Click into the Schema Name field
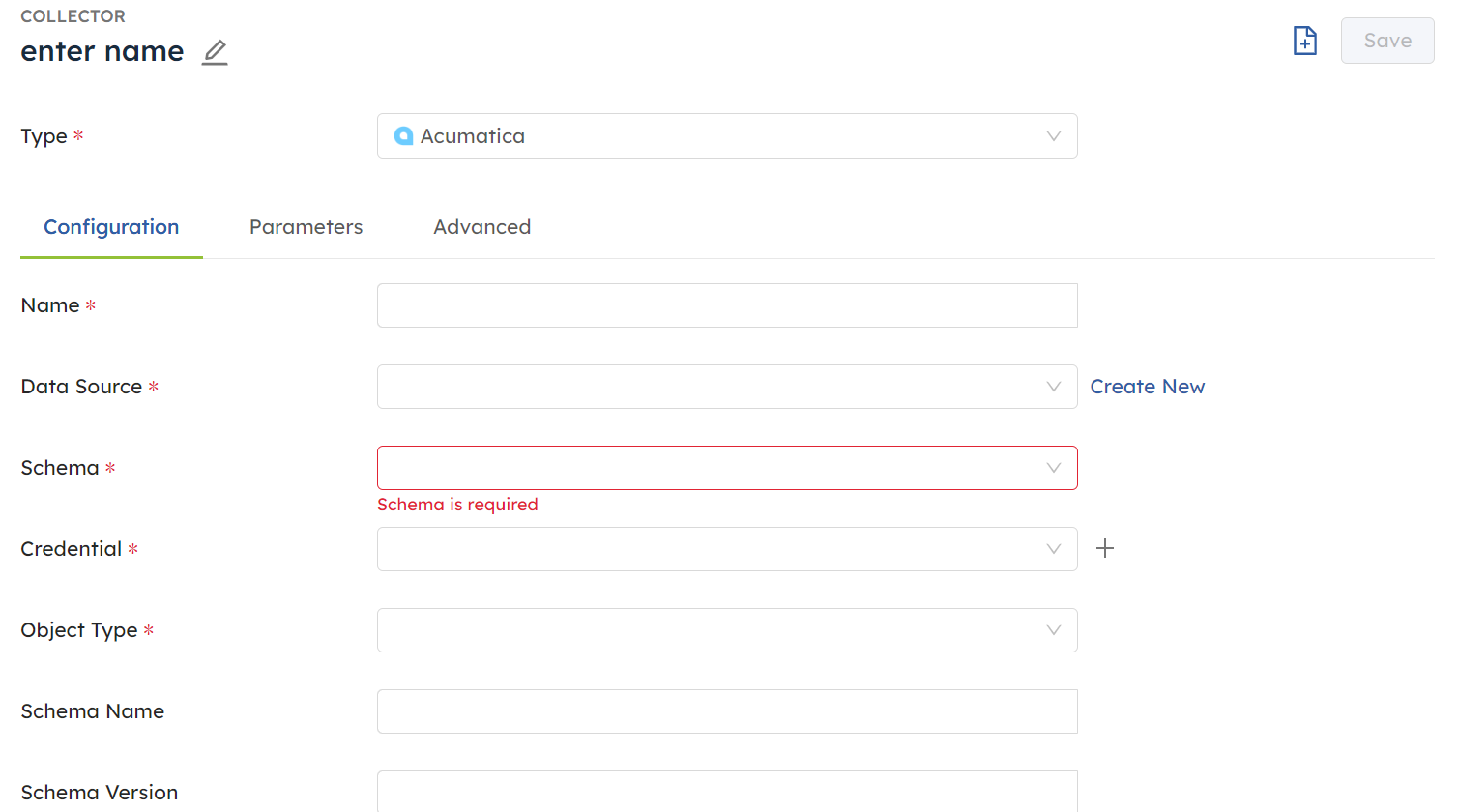The width and height of the screenshot is (1458, 812). pos(727,711)
